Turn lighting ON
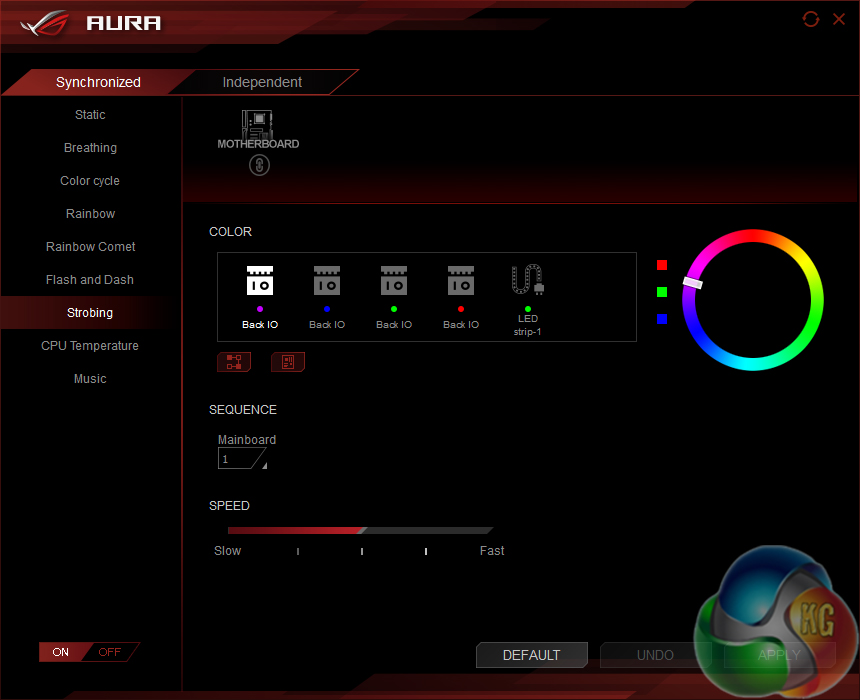This screenshot has width=860, height=700. pos(61,652)
